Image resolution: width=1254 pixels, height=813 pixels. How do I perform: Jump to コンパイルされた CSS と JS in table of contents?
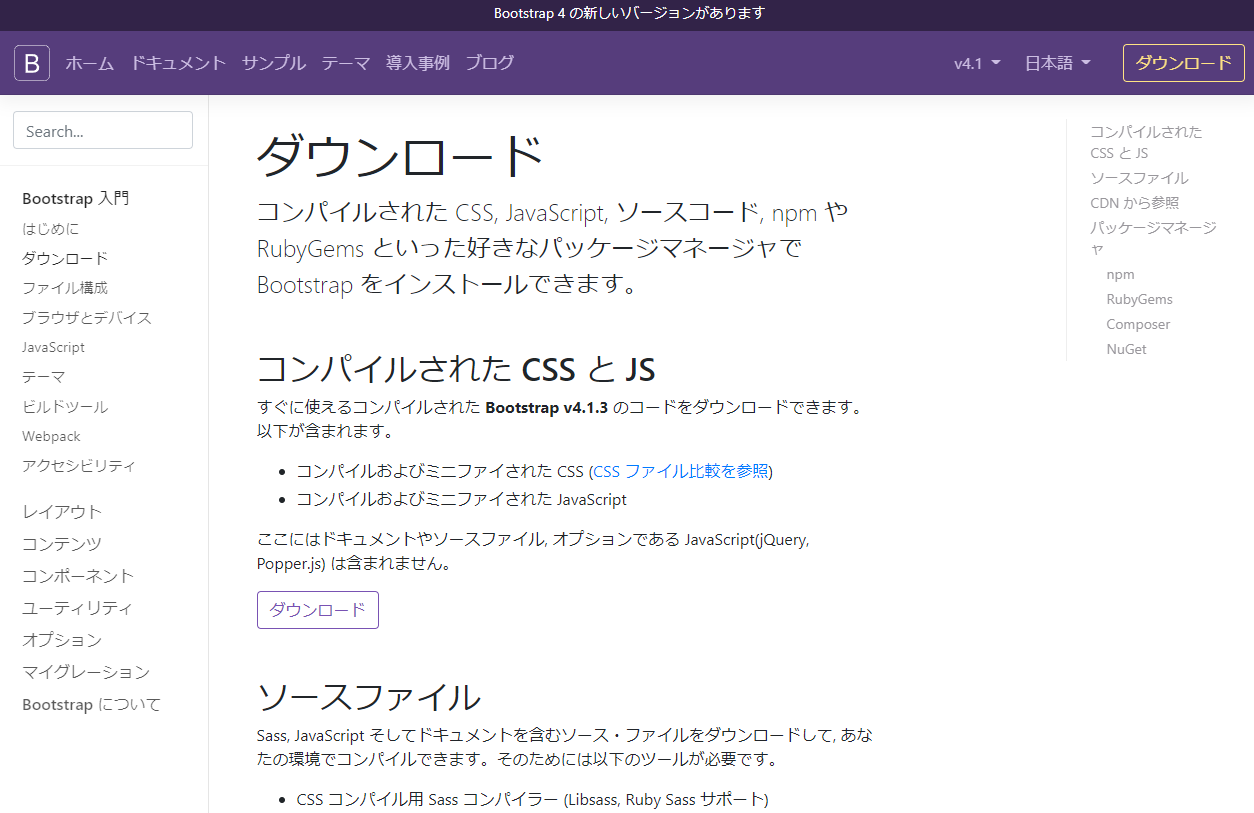coord(1146,142)
